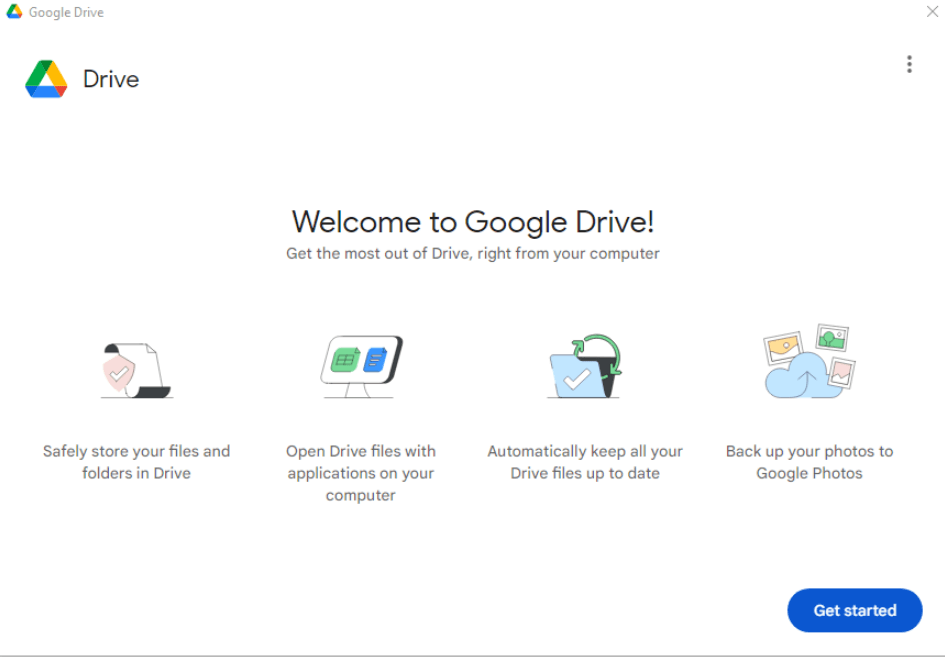Click the 'Get the most out of Drive' subtitle
This screenshot has width=945, height=657.
(x=473, y=253)
